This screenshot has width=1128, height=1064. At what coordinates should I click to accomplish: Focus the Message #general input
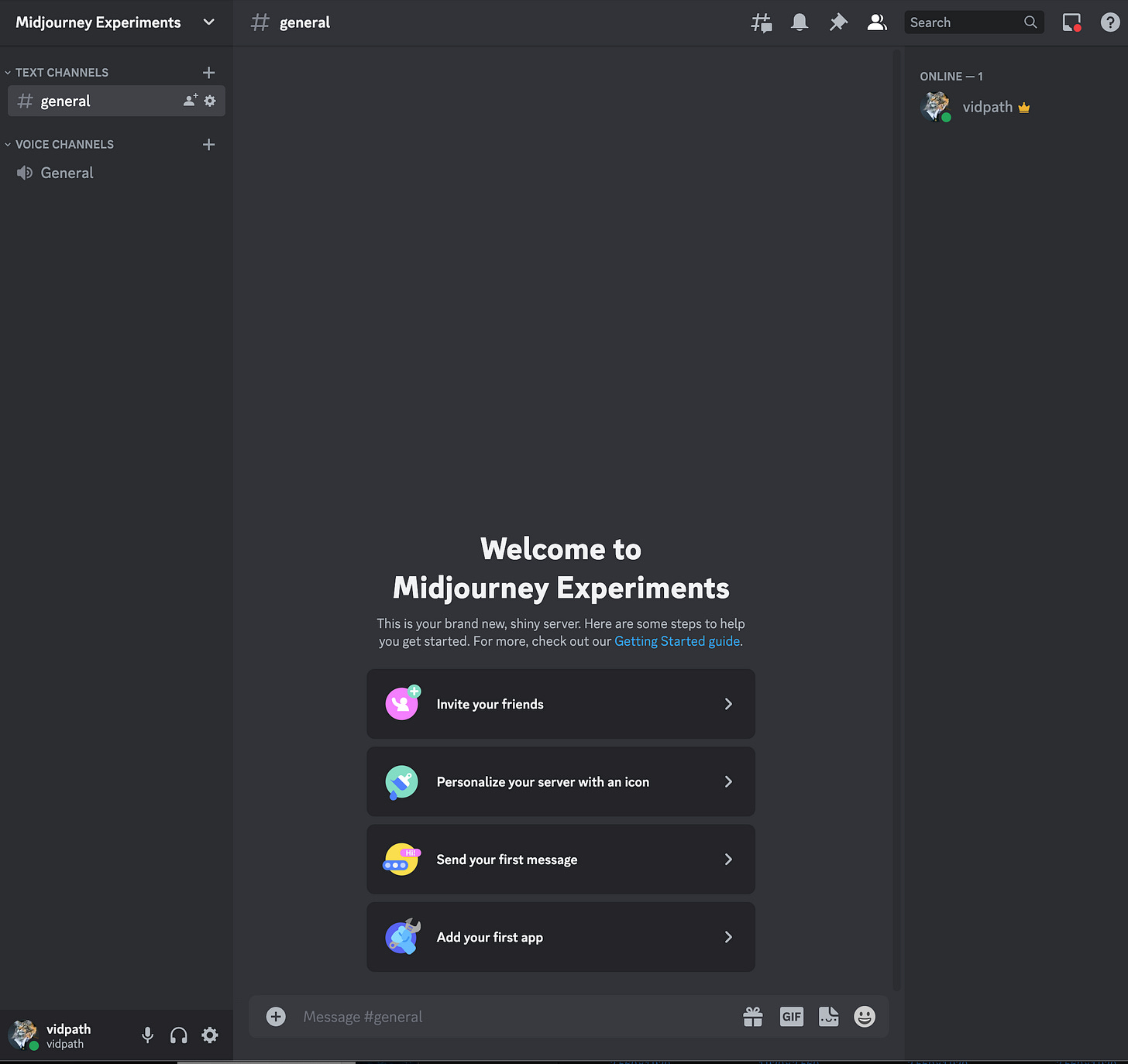coord(515,1017)
